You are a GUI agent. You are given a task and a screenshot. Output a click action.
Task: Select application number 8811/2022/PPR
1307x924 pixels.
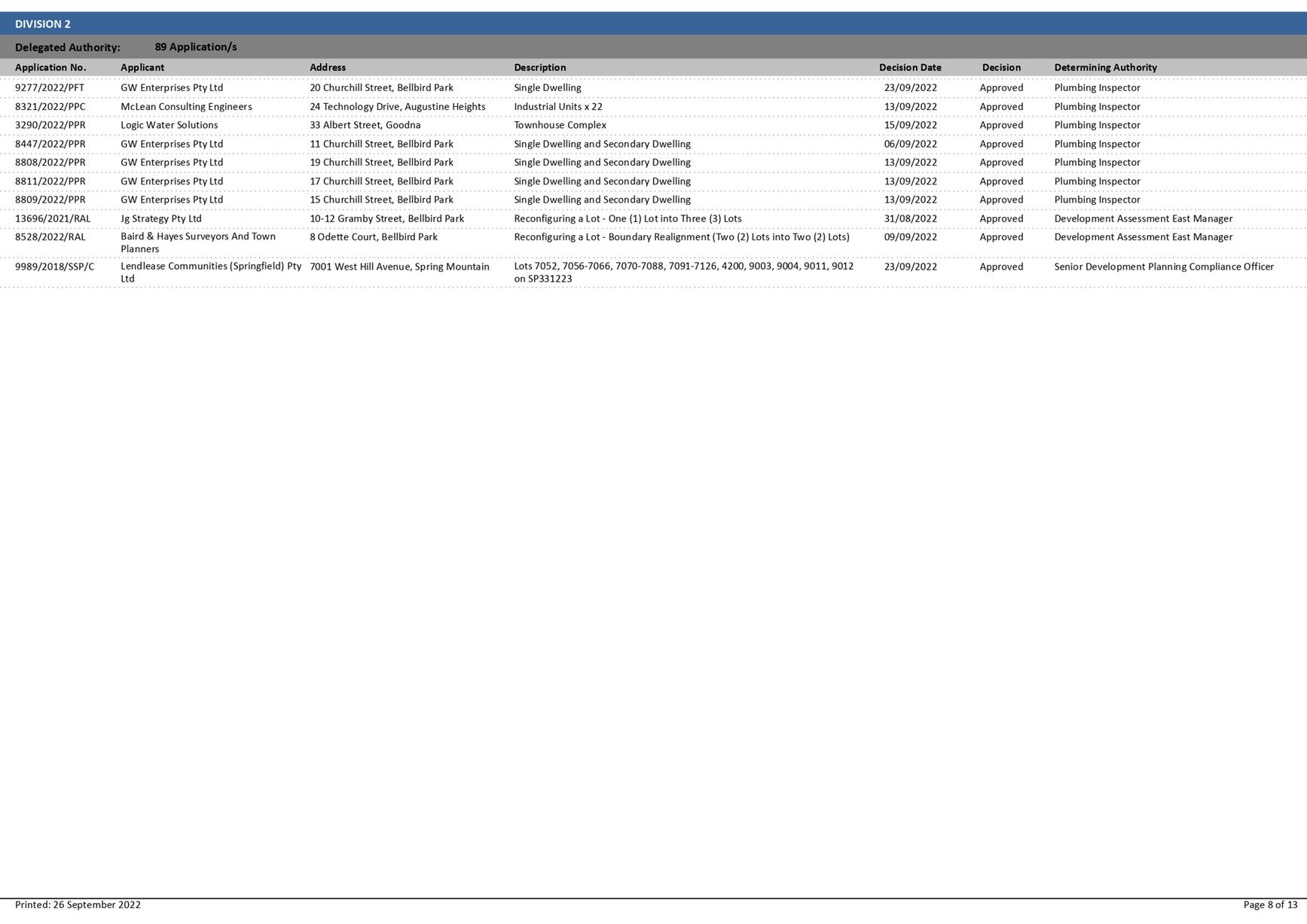50,181
